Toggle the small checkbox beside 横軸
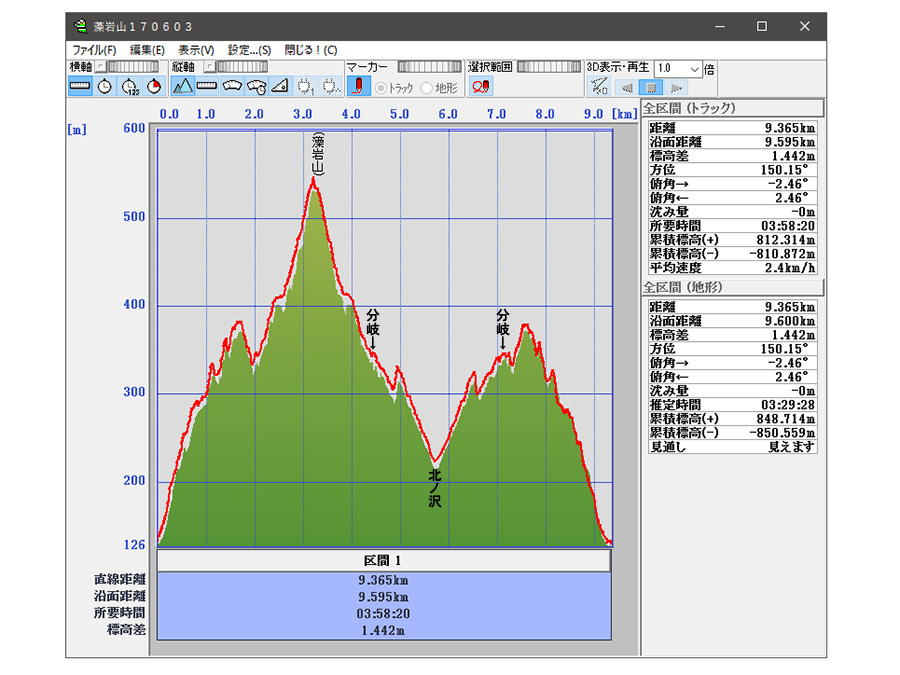 pos(99,67)
